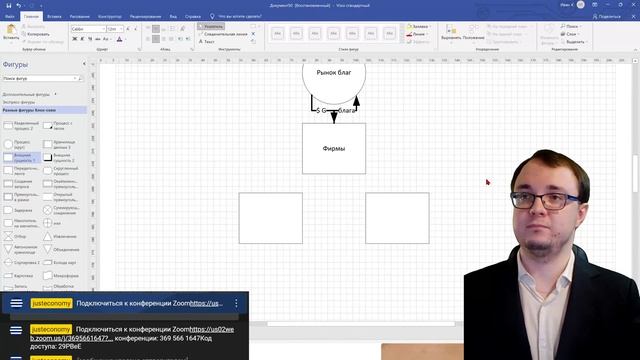Image resolution: width=640 pixels, height=360 pixels.
Task: Click the Save icon in the title bar
Action: click(9, 5)
